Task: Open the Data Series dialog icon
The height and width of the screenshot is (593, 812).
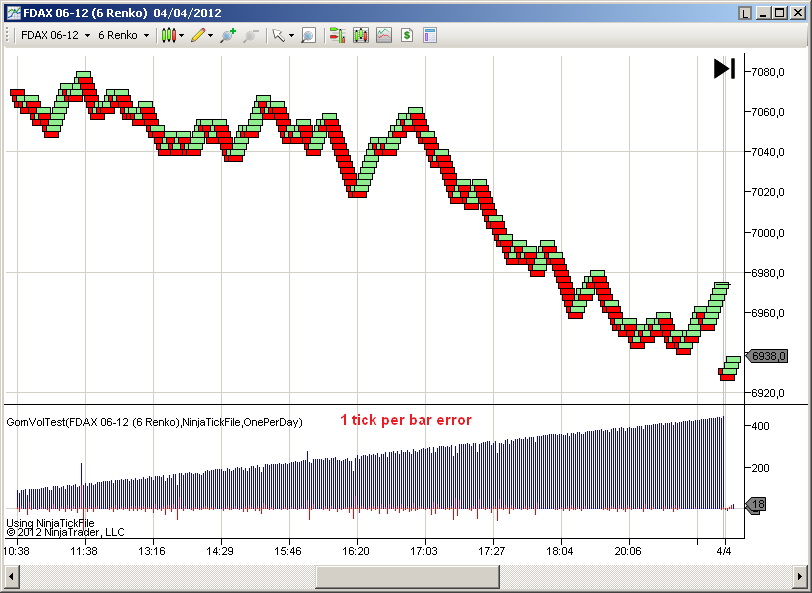Action: click(361, 35)
